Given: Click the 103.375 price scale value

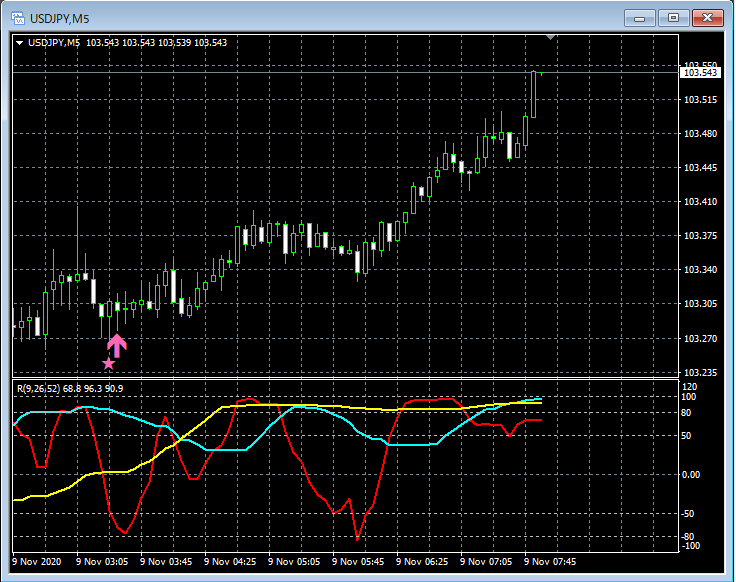Looking at the screenshot, I should (700, 236).
